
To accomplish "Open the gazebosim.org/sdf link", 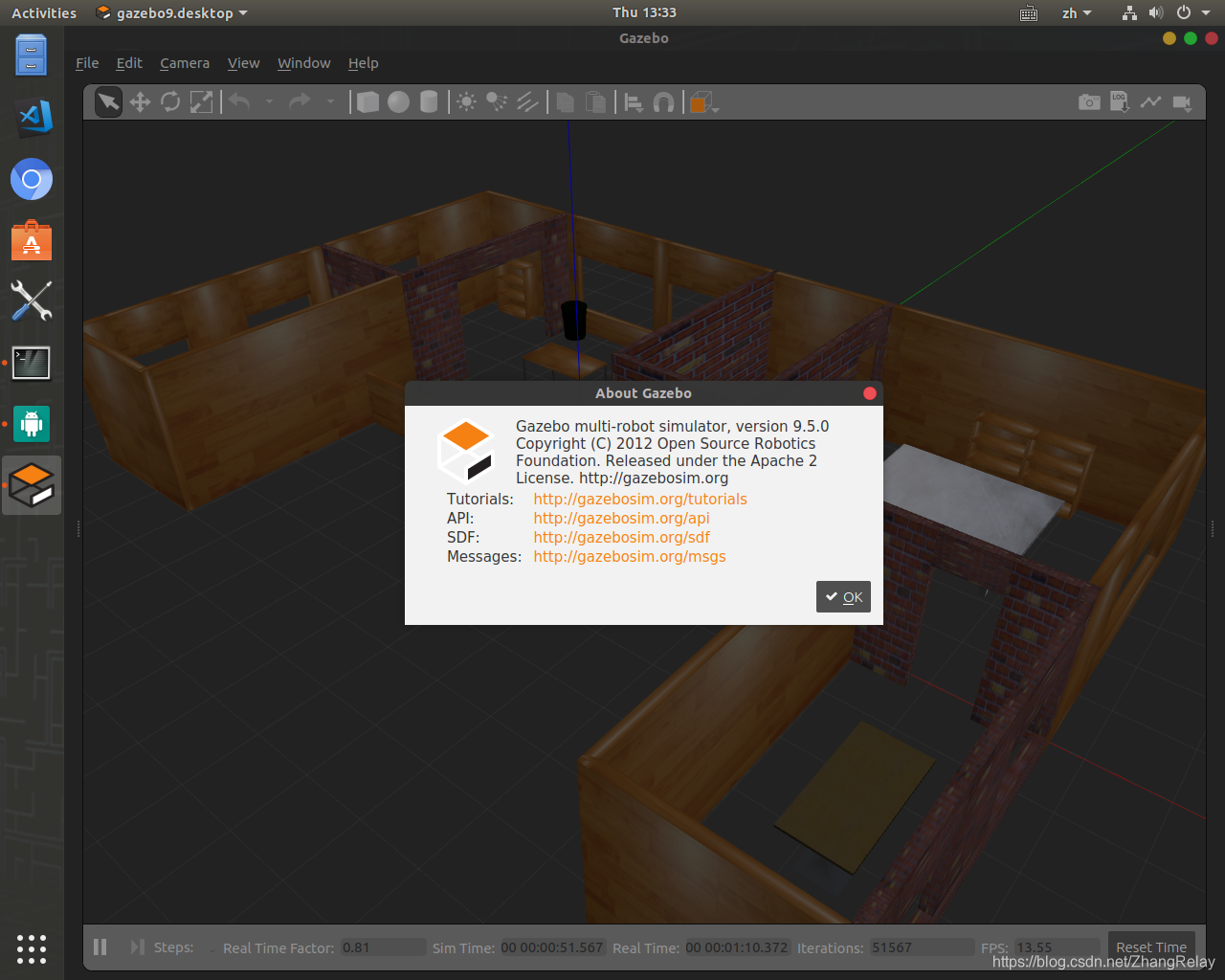I will tap(621, 537).
